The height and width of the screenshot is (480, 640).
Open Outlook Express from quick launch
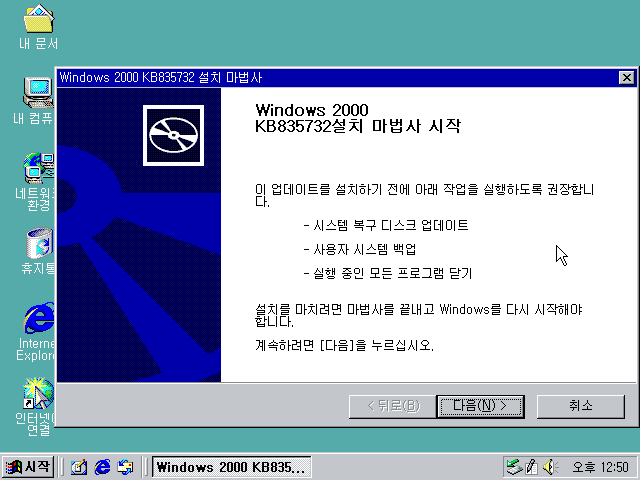point(125,467)
